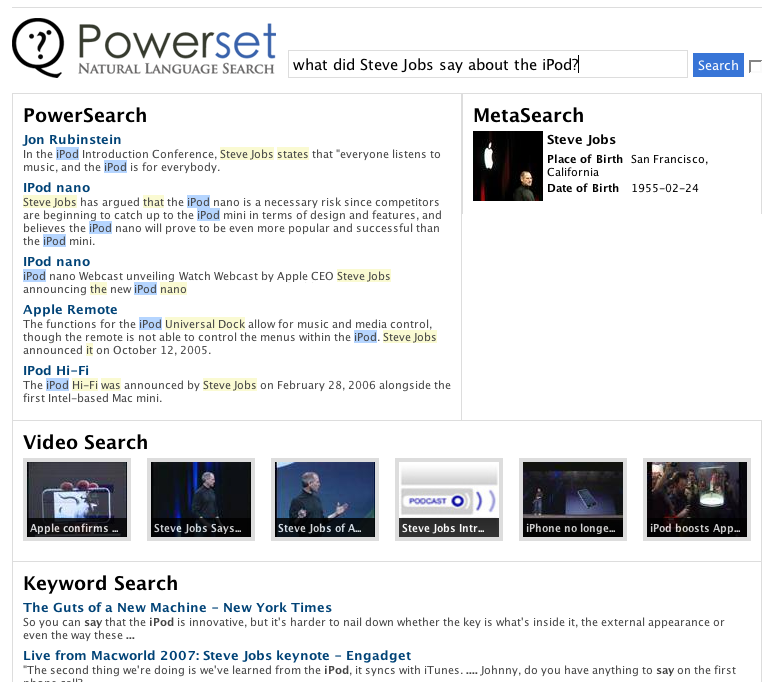Click the PowerSearch section heading
Image resolution: width=771 pixels, height=682 pixels.
coord(85,116)
